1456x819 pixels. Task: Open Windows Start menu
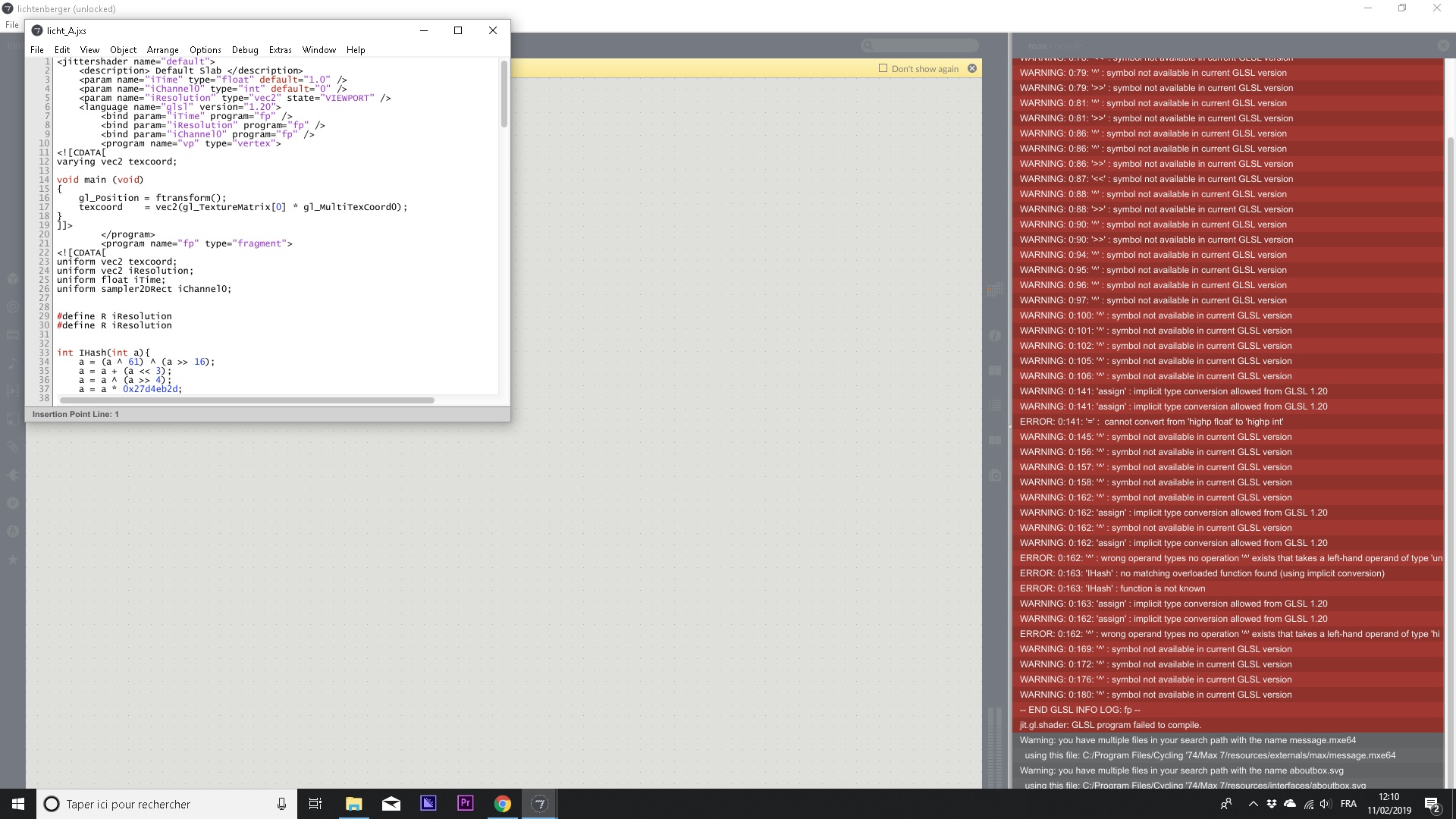[18, 804]
